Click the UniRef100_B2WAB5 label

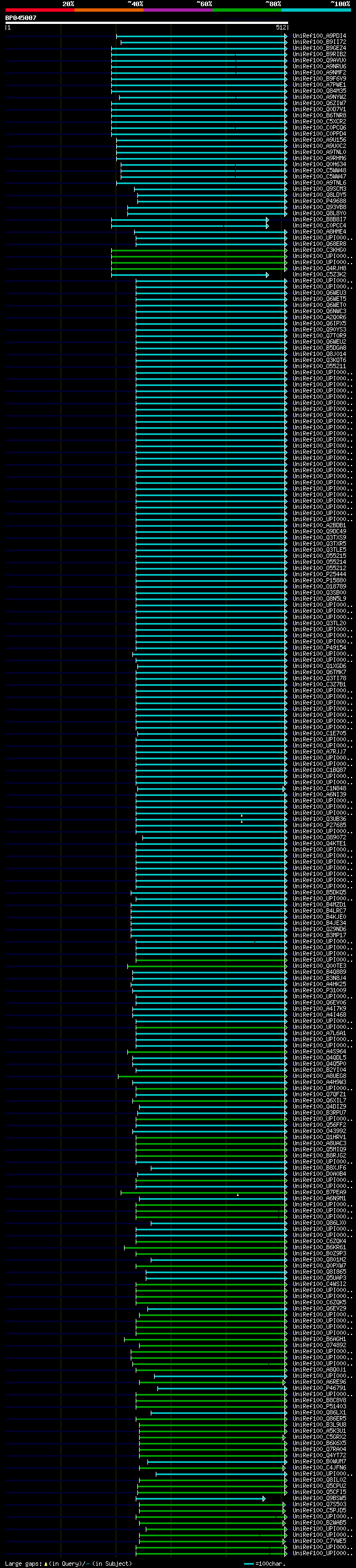coord(319,1522)
